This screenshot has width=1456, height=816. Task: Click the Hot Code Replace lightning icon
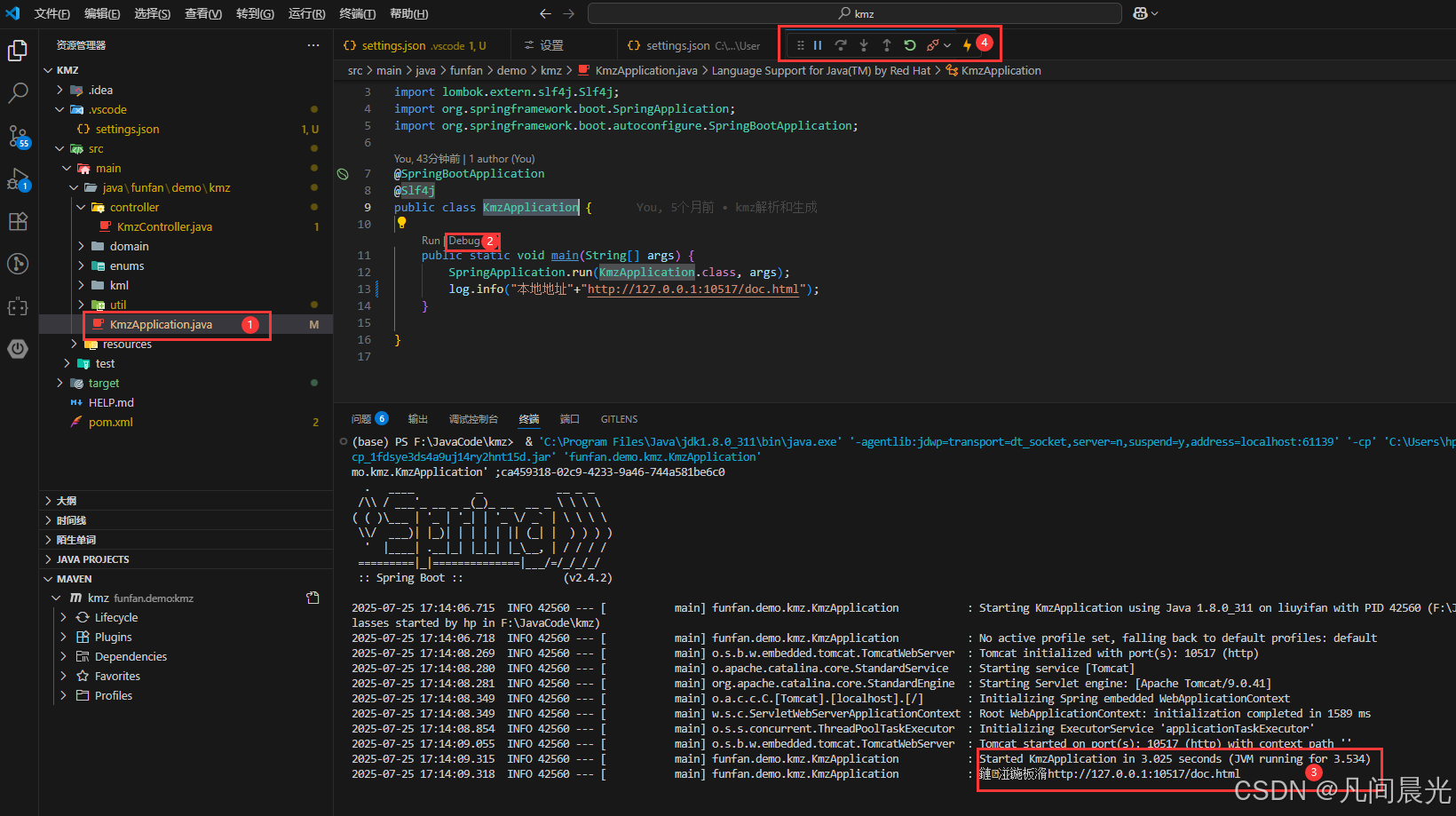pos(967,45)
